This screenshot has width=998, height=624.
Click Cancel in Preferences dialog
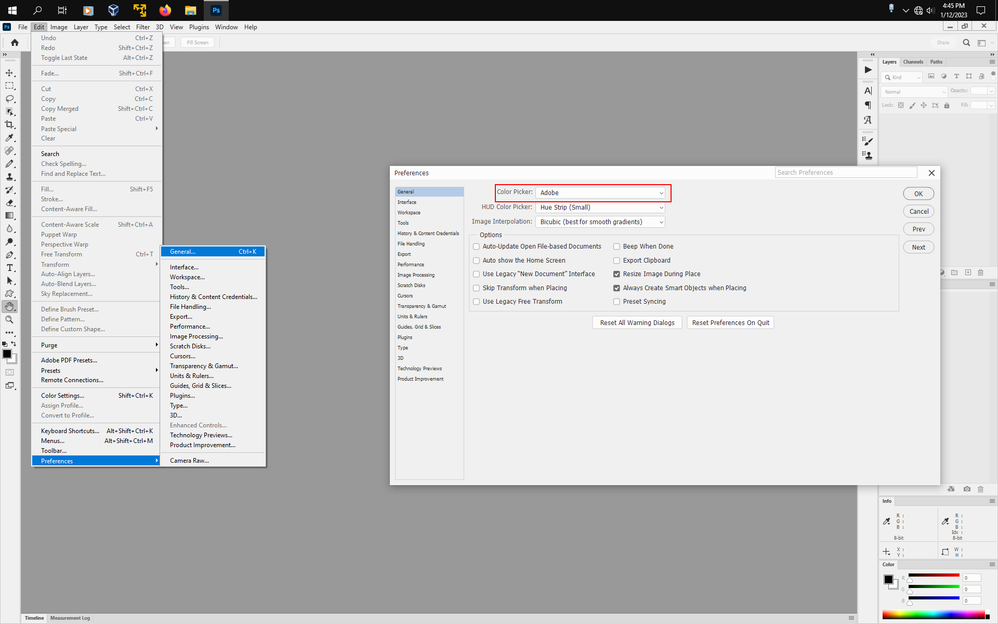pyautogui.click(x=918, y=211)
